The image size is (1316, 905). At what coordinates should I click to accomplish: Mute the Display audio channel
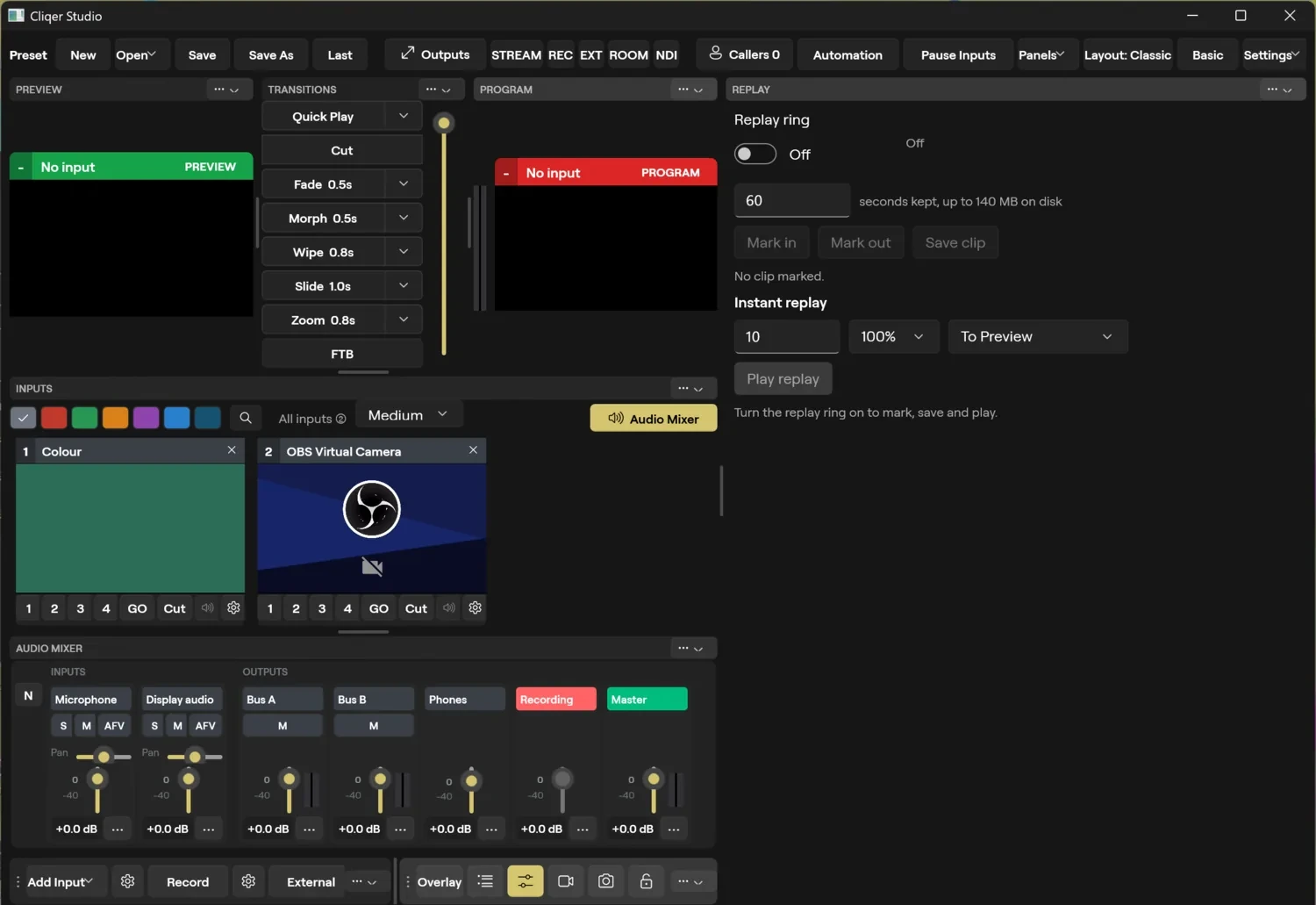point(177,726)
